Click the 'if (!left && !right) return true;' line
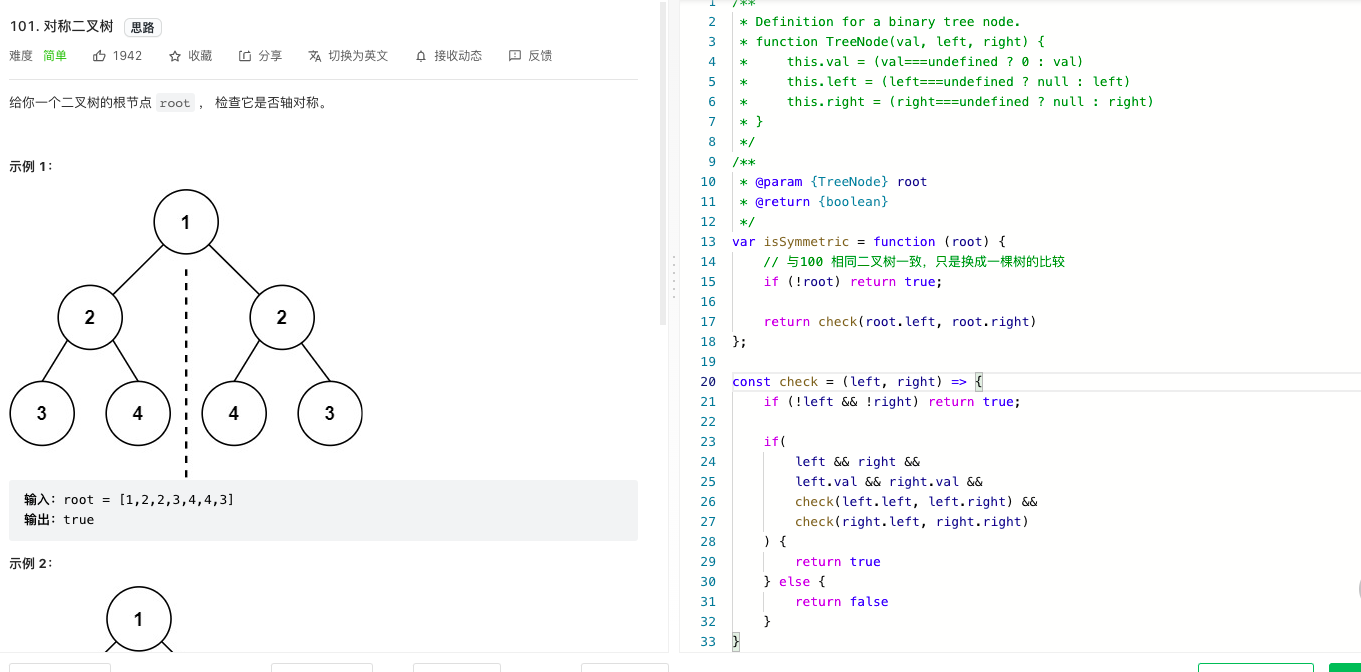Screen dimensions: 1361x672 892,402
